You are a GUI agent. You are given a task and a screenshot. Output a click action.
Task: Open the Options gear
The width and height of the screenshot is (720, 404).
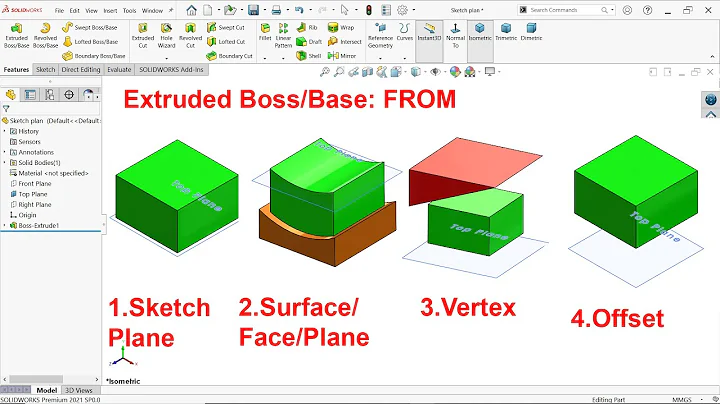(403, 10)
